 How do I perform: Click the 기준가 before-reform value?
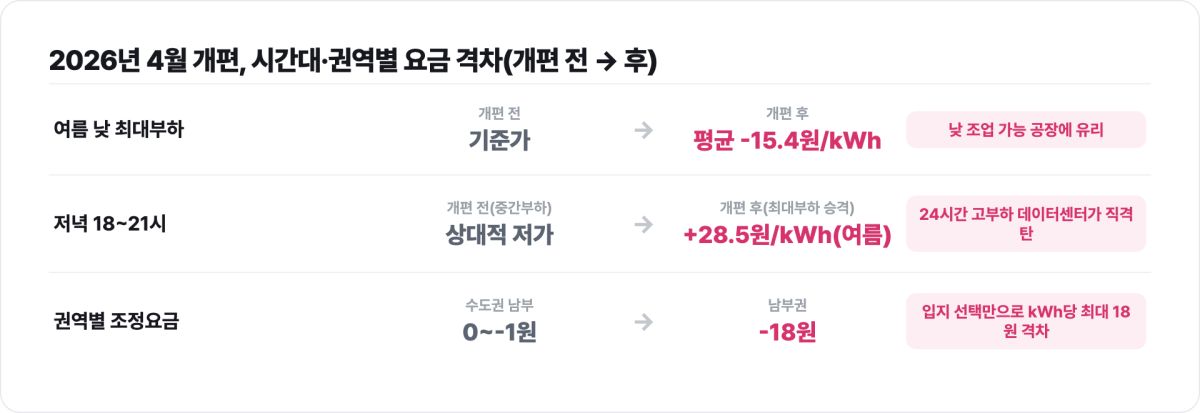pos(499,140)
